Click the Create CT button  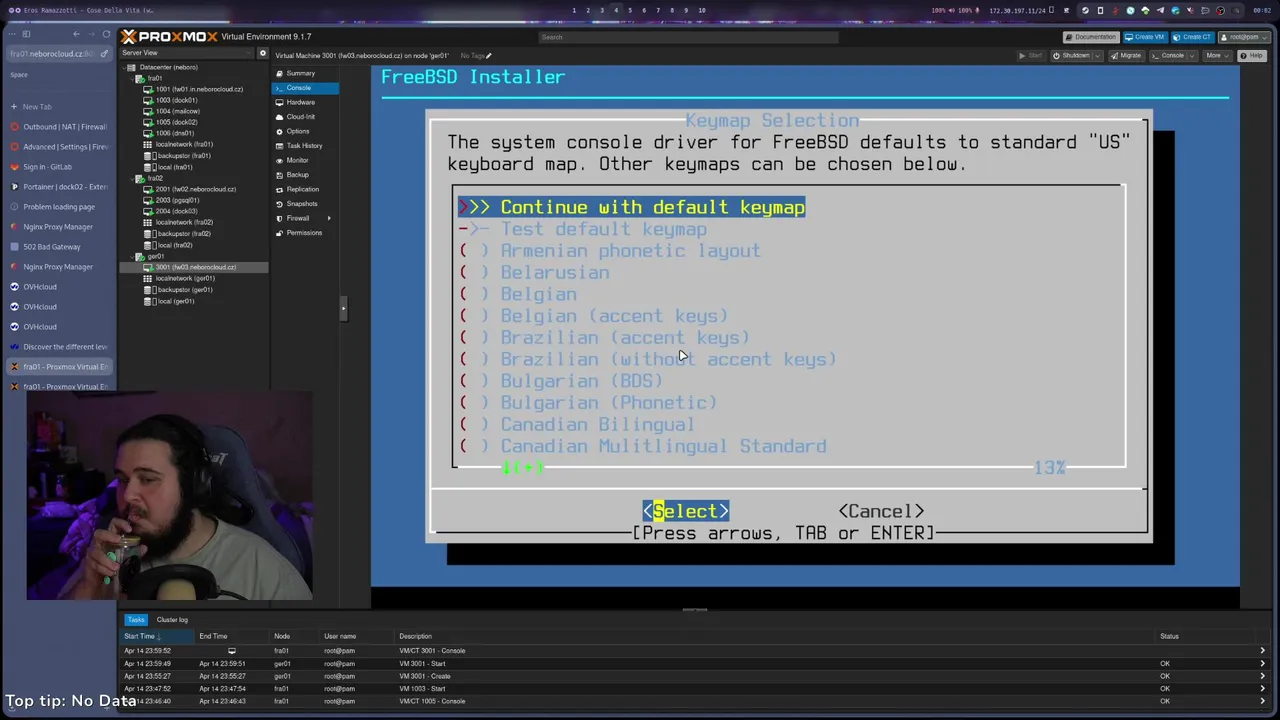click(x=1193, y=37)
